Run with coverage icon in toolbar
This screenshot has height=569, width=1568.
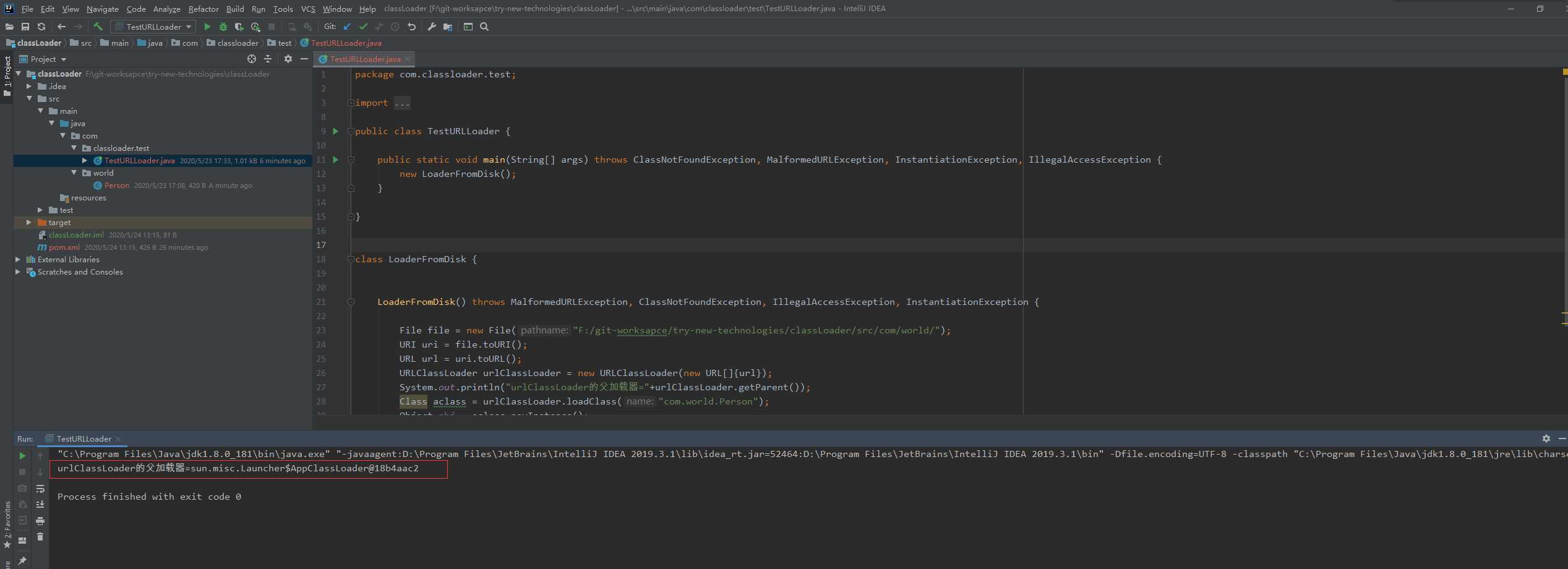(x=239, y=27)
